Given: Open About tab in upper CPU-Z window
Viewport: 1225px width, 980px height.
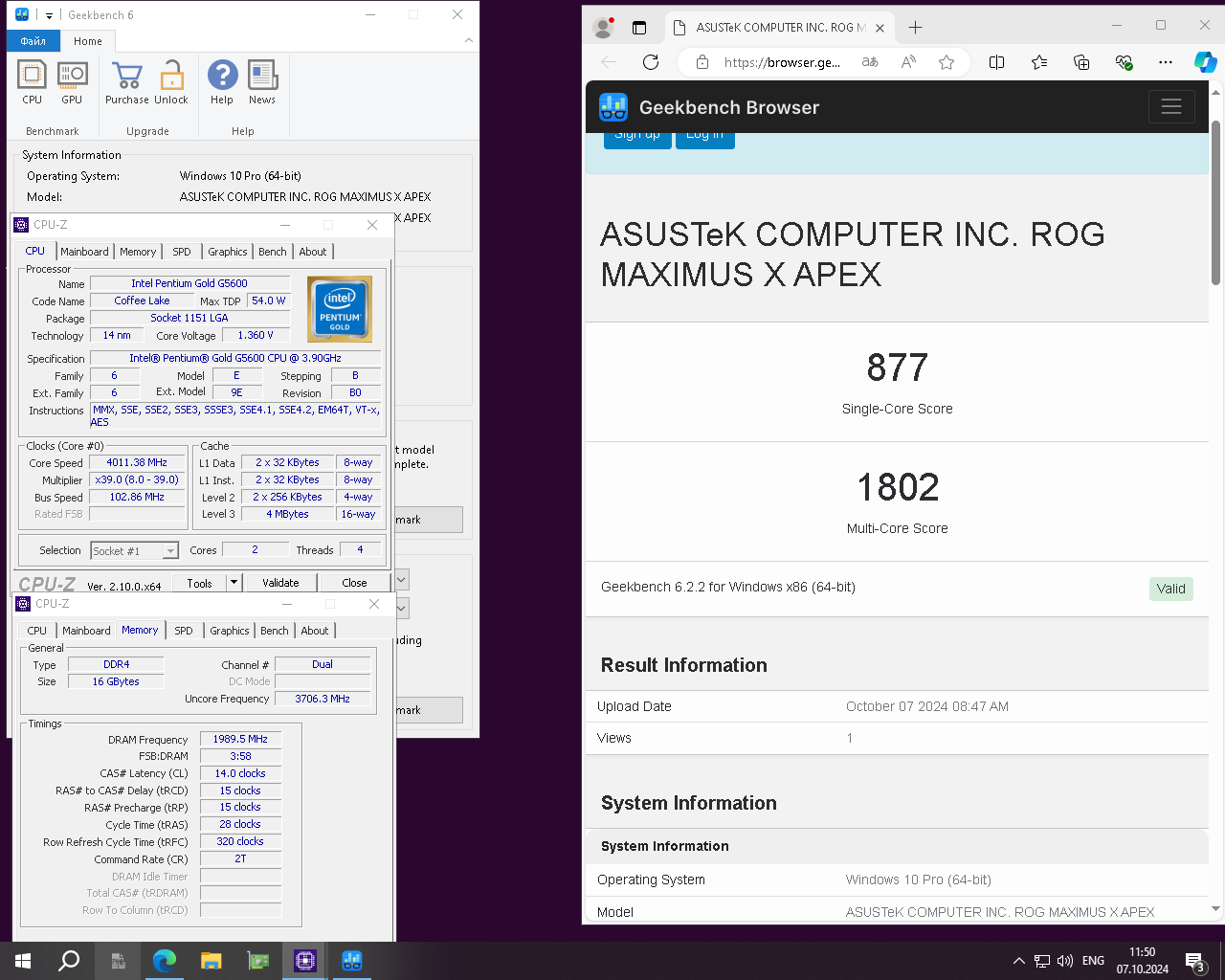Looking at the screenshot, I should [x=313, y=252].
